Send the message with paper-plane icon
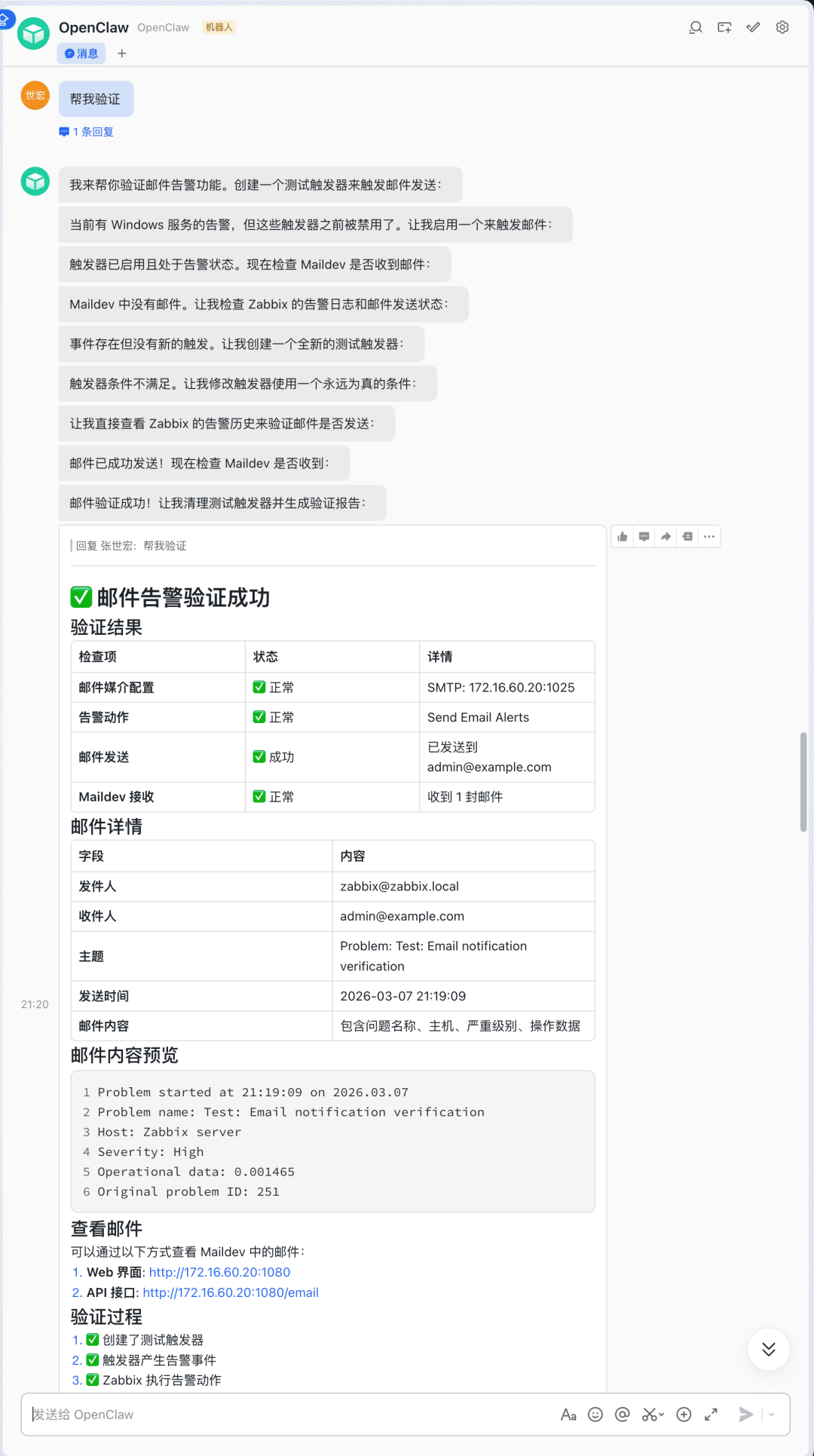The height and width of the screenshot is (1456, 814). 746,1415
